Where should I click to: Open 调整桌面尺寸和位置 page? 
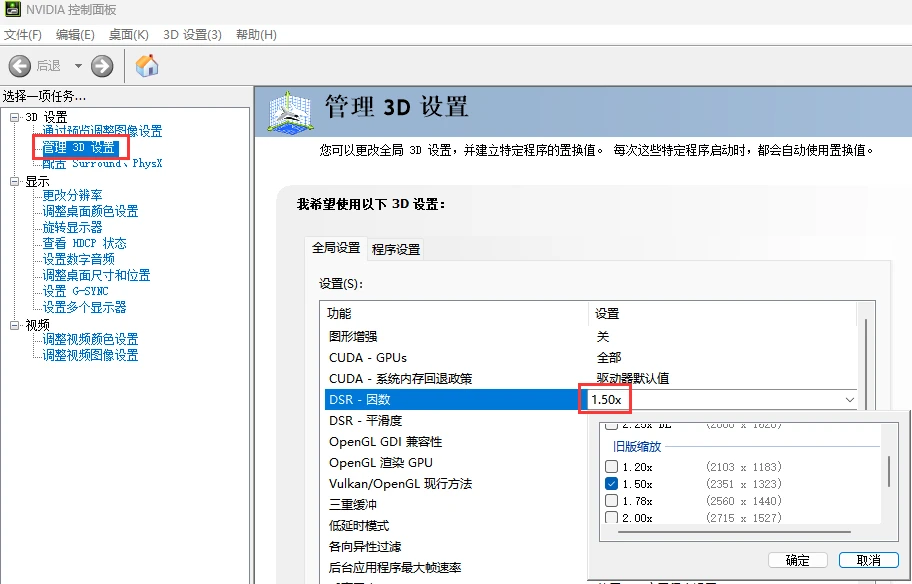[x=96, y=275]
